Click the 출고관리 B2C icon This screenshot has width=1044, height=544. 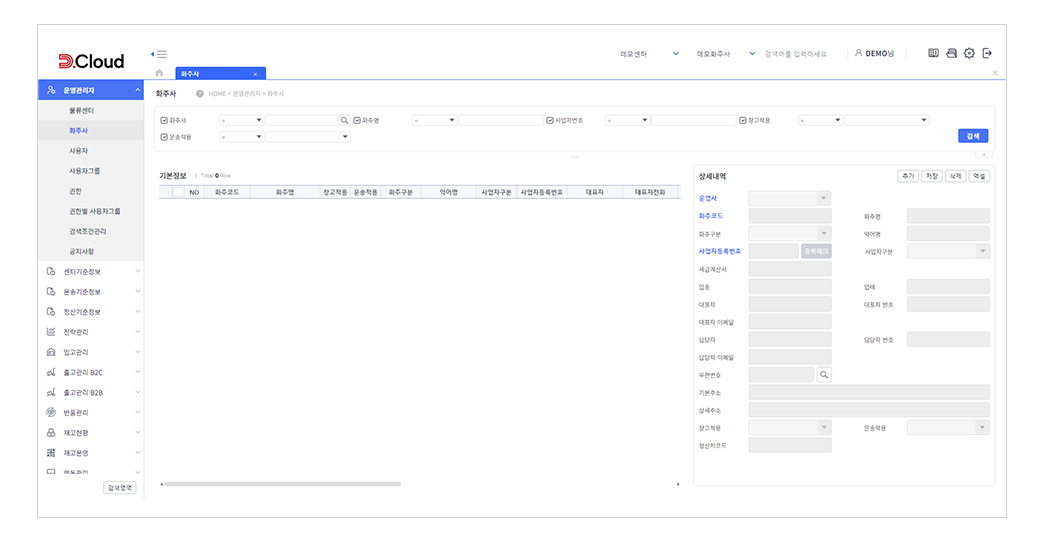[x=51, y=372]
